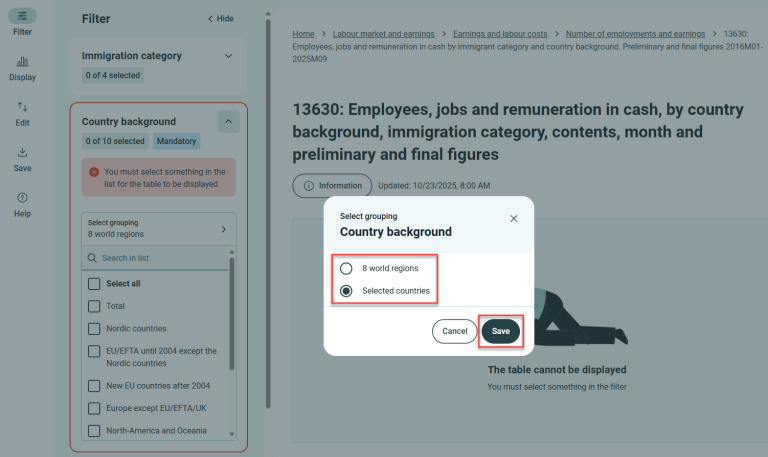Click The table cannot be displayed message

[557, 370]
